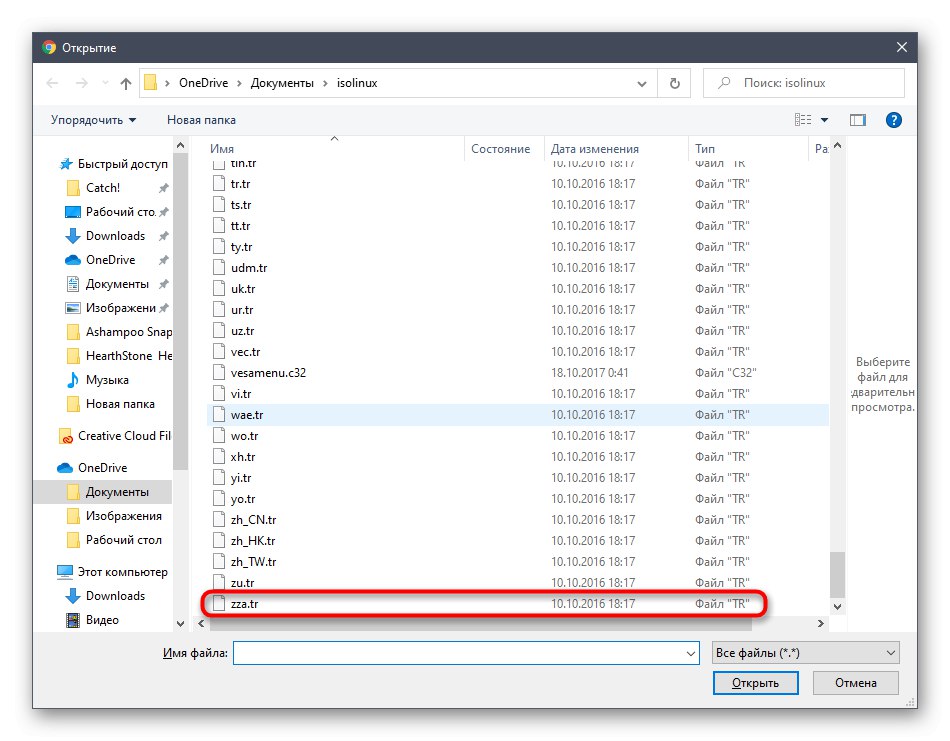Sort by the Имя column header

pyautogui.click(x=222, y=148)
